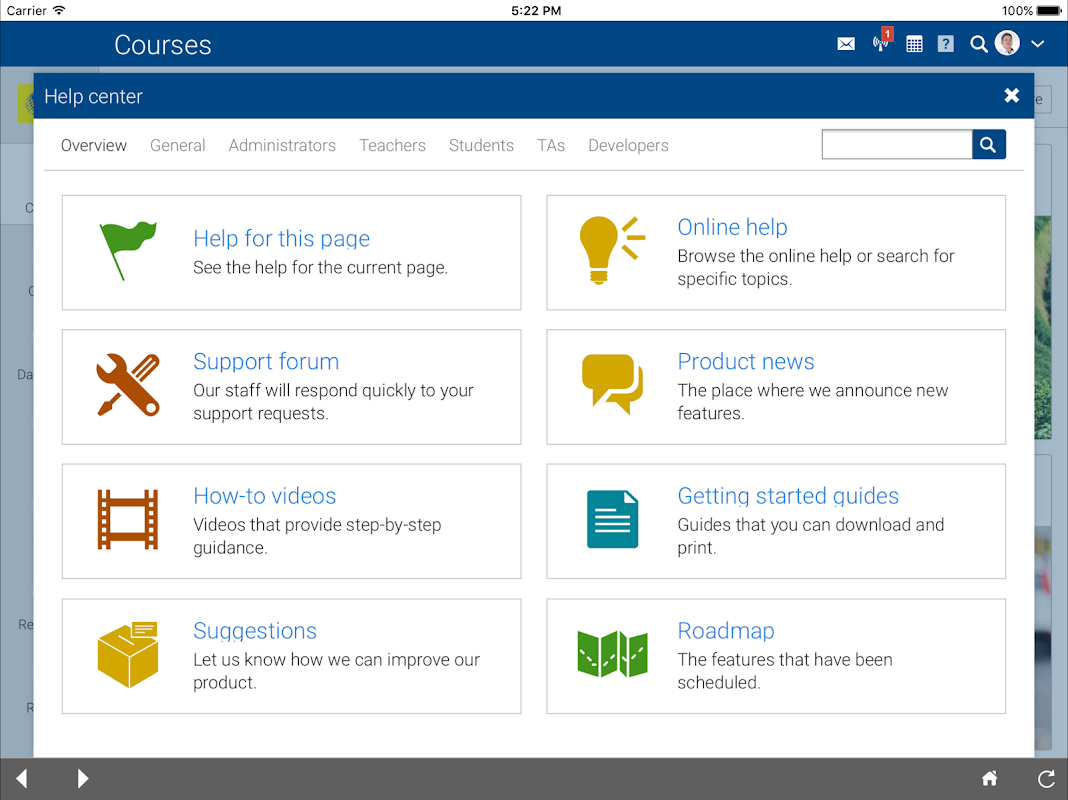Open the Developers tab
This screenshot has height=800, width=1068.
click(x=629, y=146)
